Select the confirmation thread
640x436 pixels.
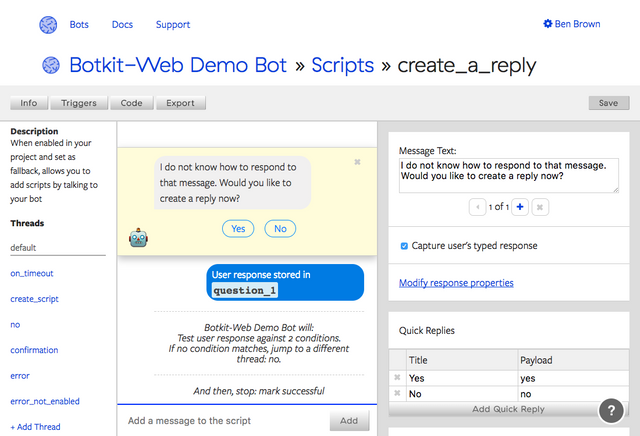[34, 350]
